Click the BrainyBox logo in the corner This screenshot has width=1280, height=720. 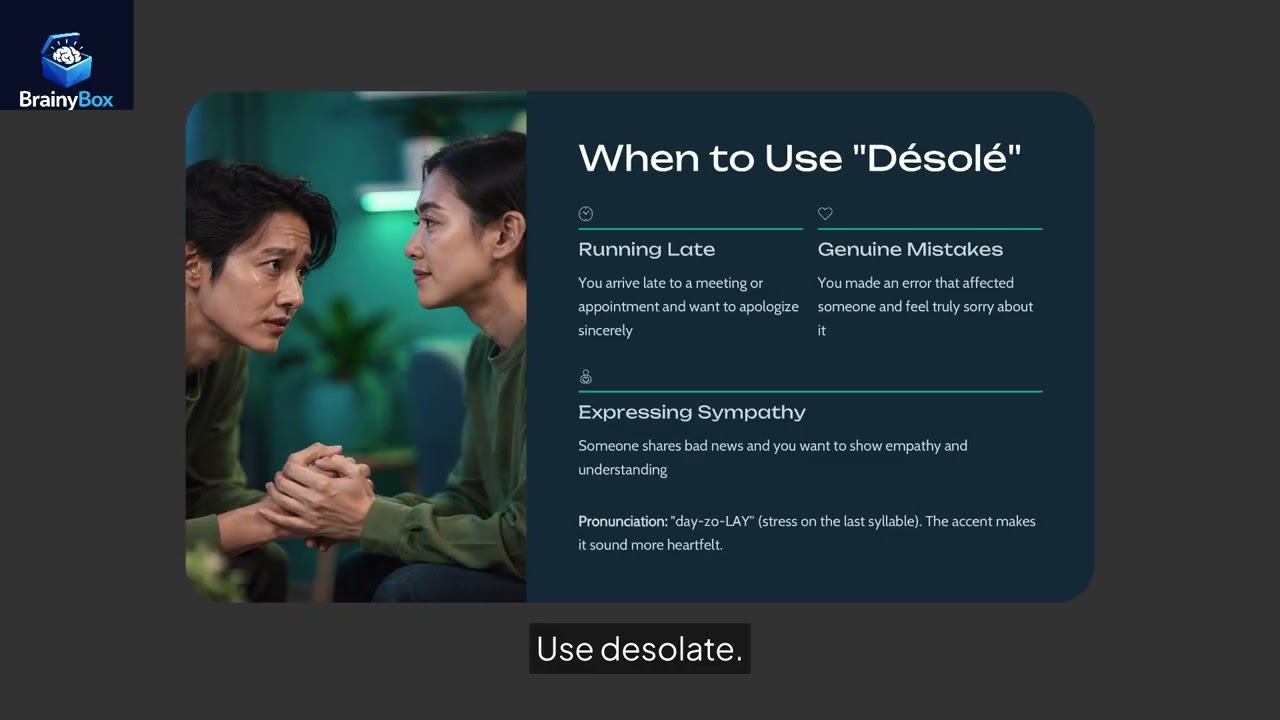[x=66, y=55]
